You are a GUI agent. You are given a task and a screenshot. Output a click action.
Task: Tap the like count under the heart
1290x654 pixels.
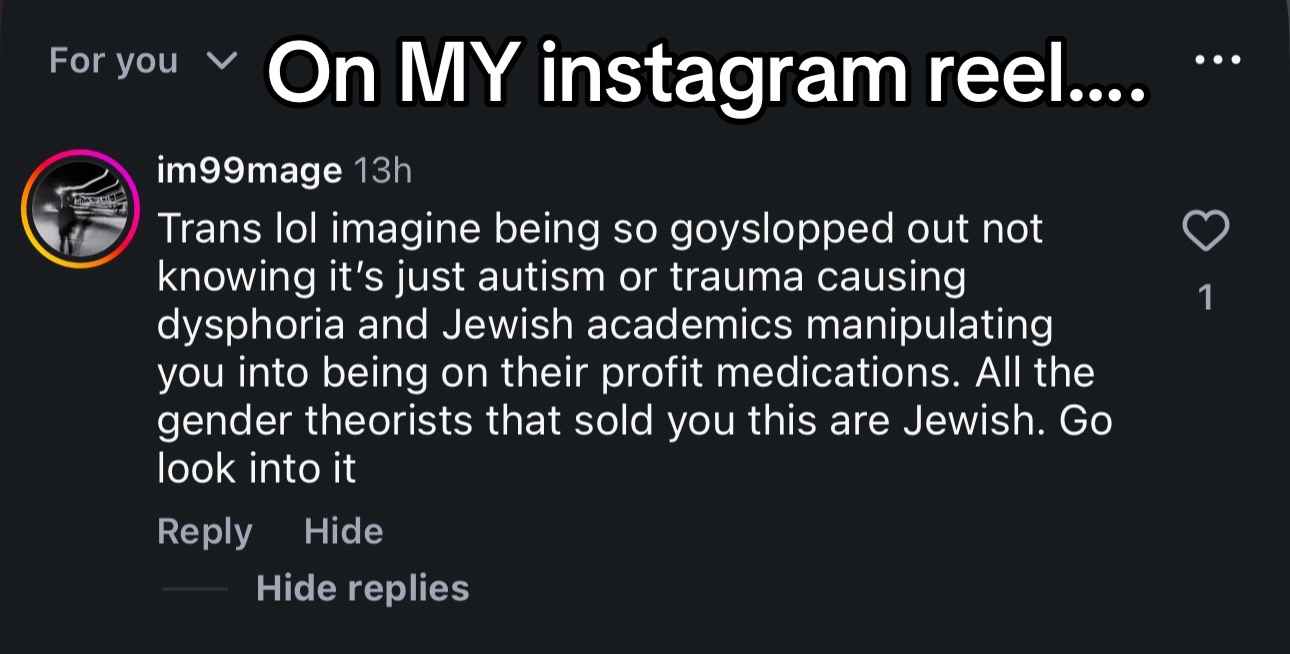pyautogui.click(x=1206, y=297)
